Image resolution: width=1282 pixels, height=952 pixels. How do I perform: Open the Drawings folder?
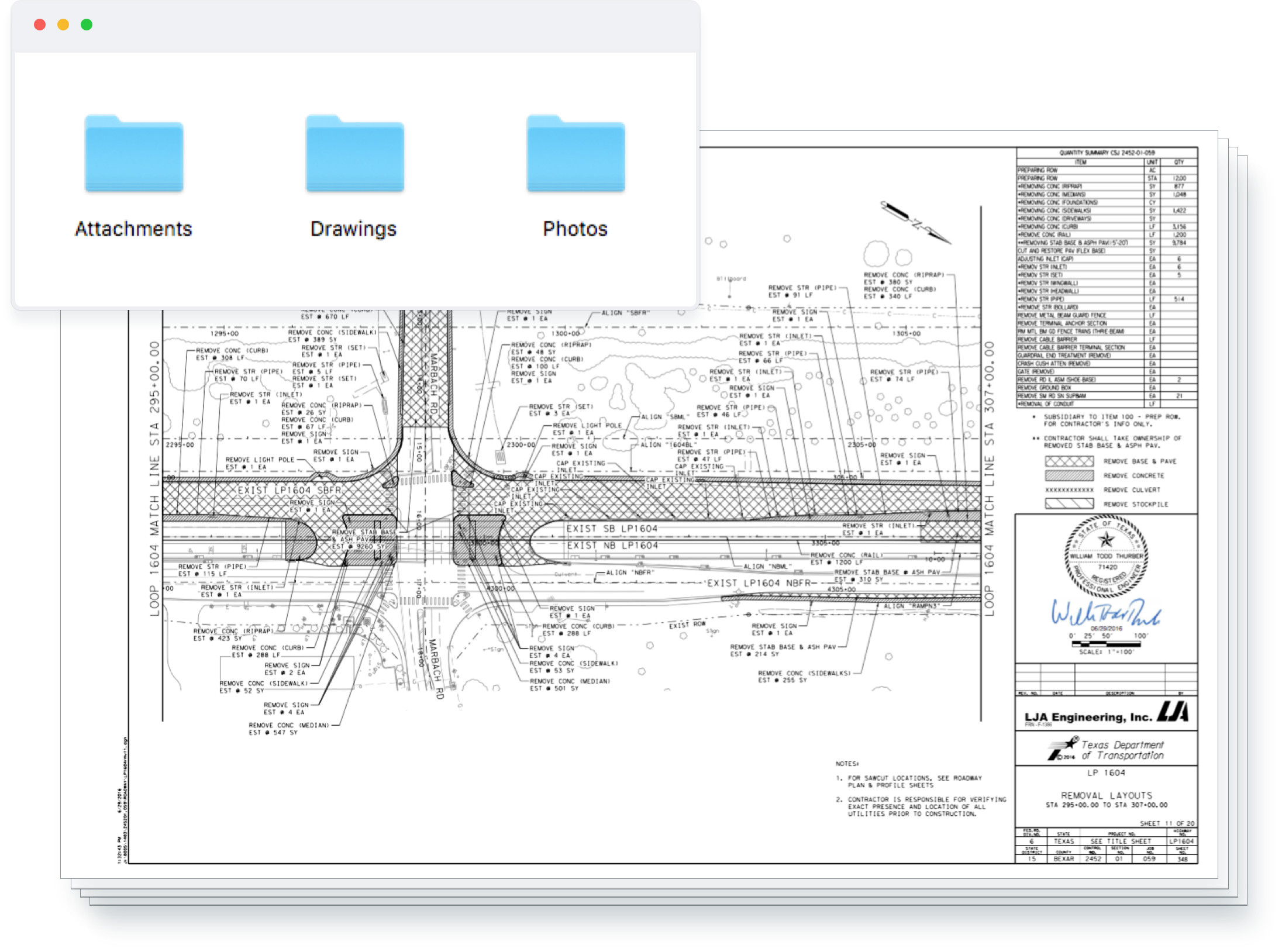(354, 154)
